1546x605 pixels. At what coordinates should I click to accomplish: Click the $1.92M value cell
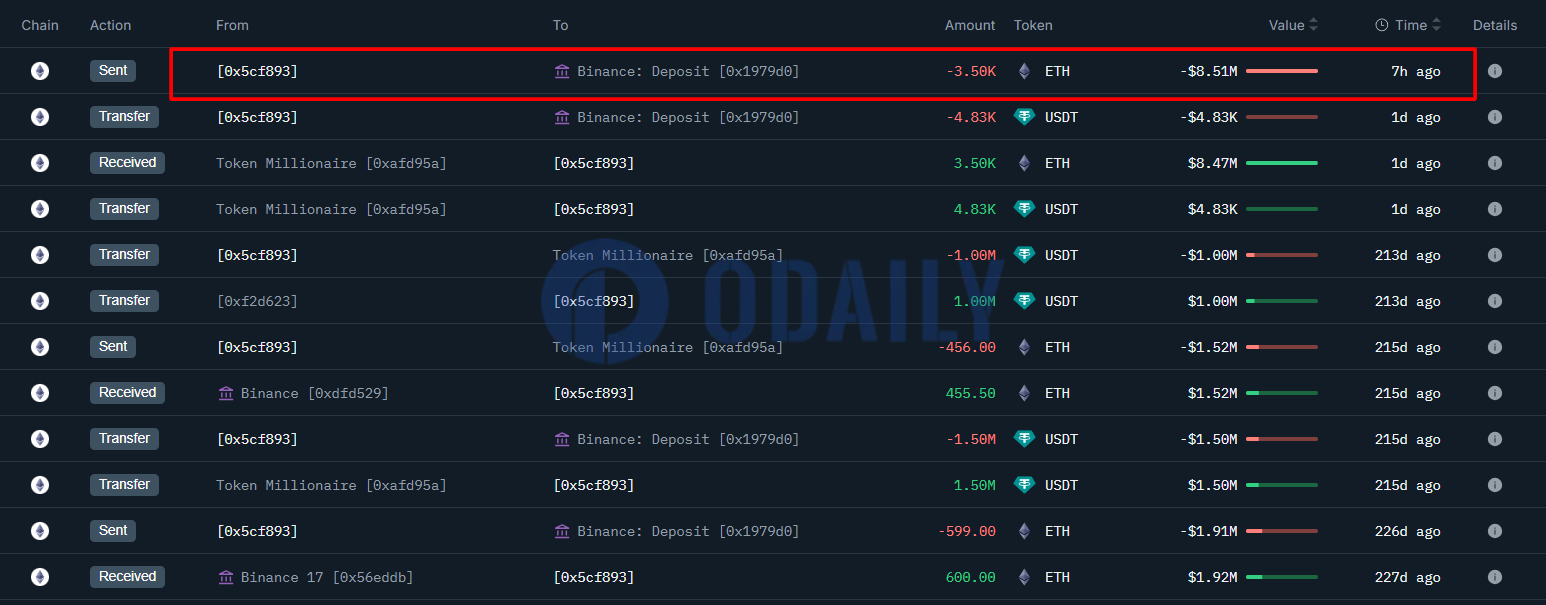(1212, 577)
